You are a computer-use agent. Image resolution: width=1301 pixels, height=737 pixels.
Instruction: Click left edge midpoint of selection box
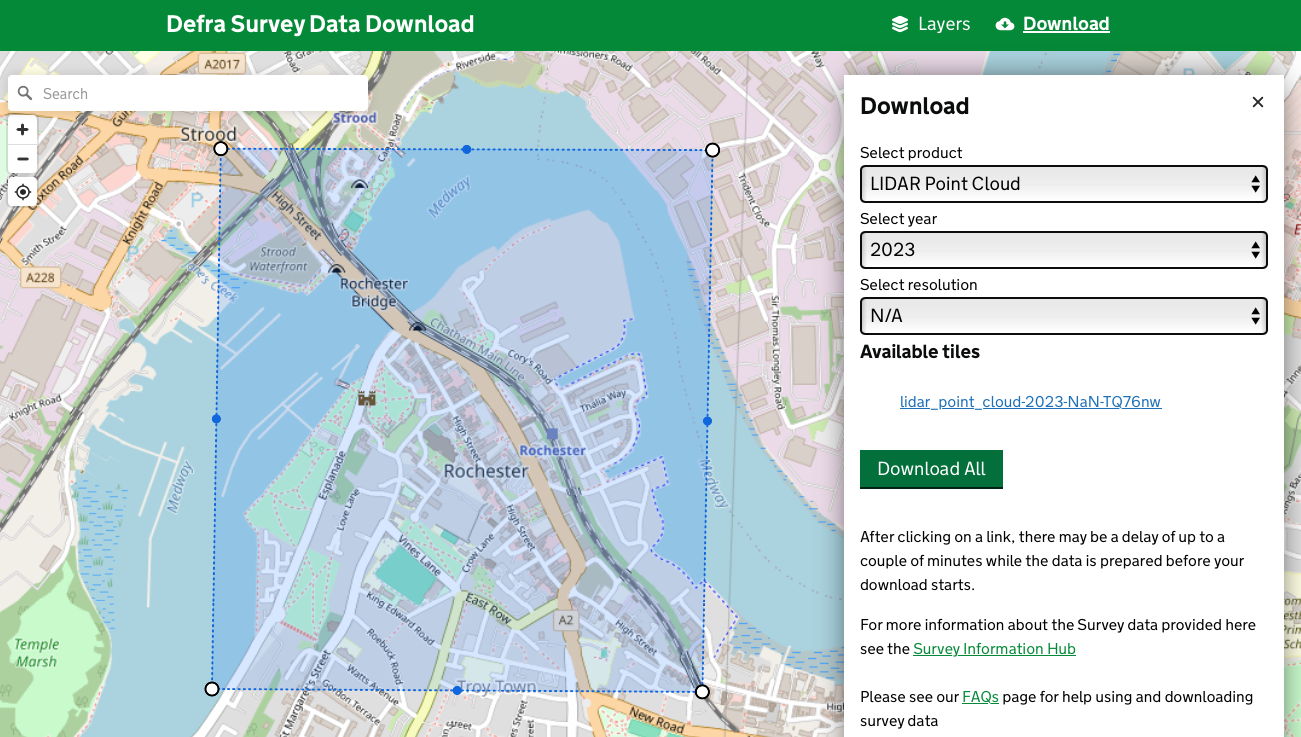pos(216,419)
